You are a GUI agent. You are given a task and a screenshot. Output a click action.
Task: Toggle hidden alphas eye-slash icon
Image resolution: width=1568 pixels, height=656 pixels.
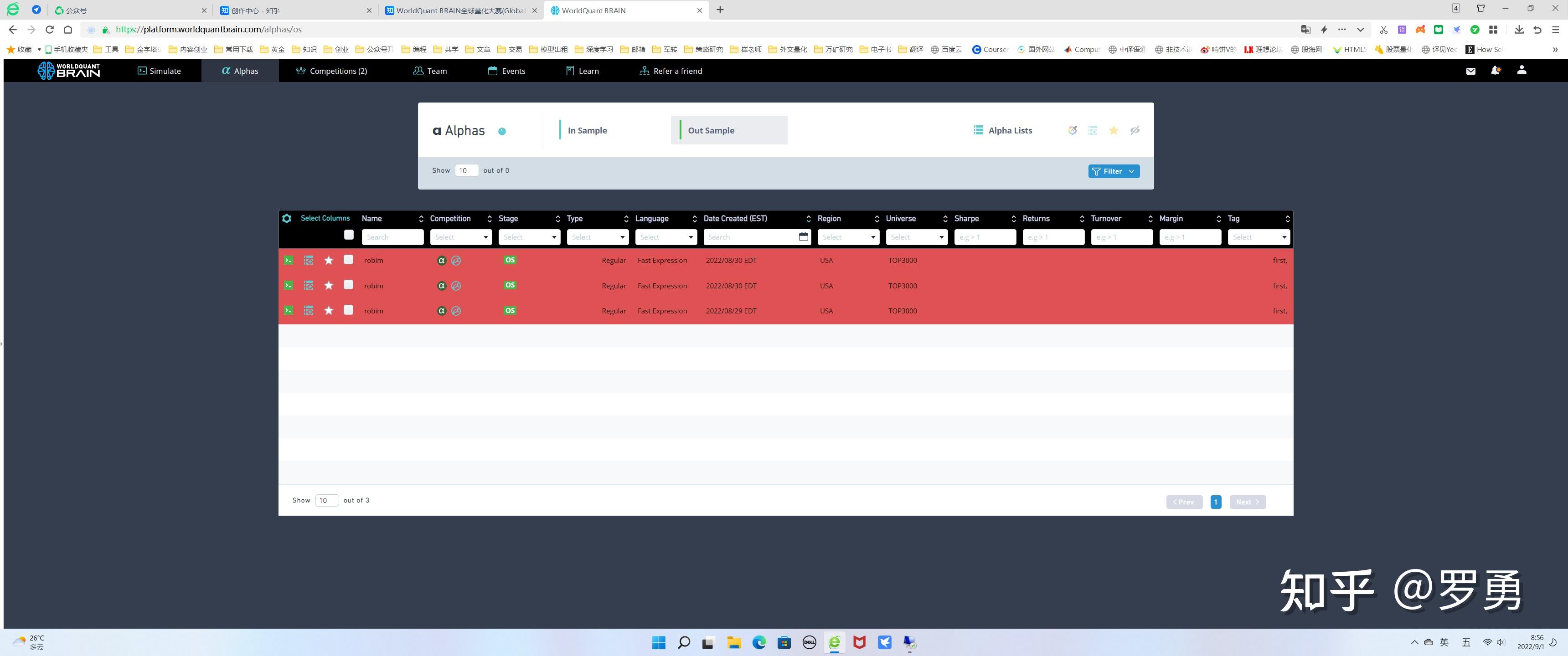click(x=1135, y=130)
